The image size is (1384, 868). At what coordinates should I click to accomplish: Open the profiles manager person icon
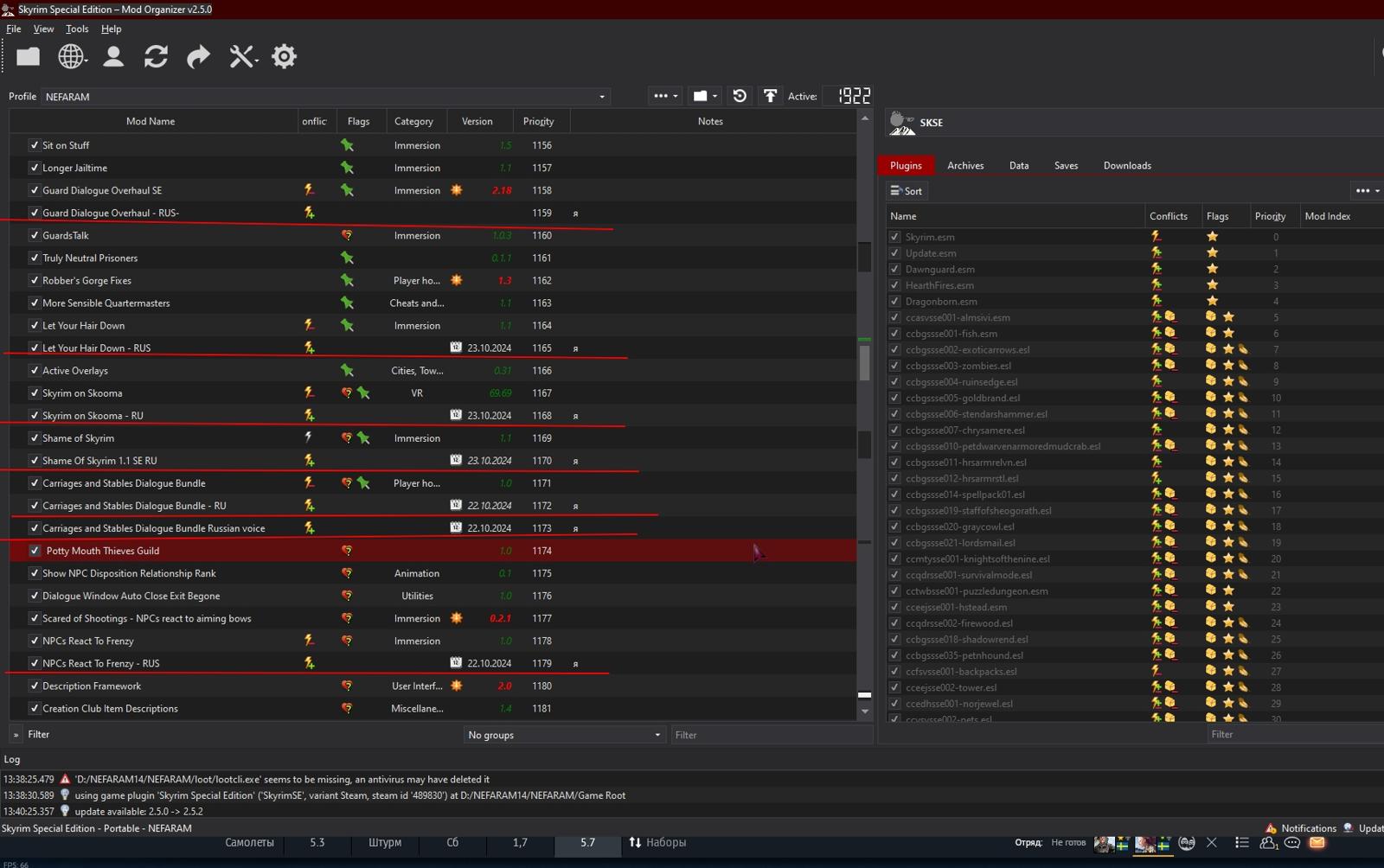point(113,57)
